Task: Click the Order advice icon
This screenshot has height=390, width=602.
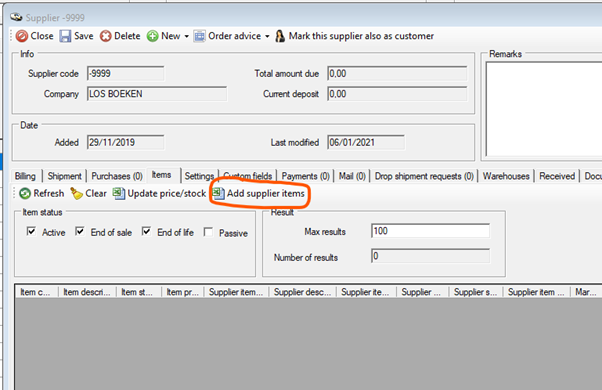Action: tap(199, 36)
